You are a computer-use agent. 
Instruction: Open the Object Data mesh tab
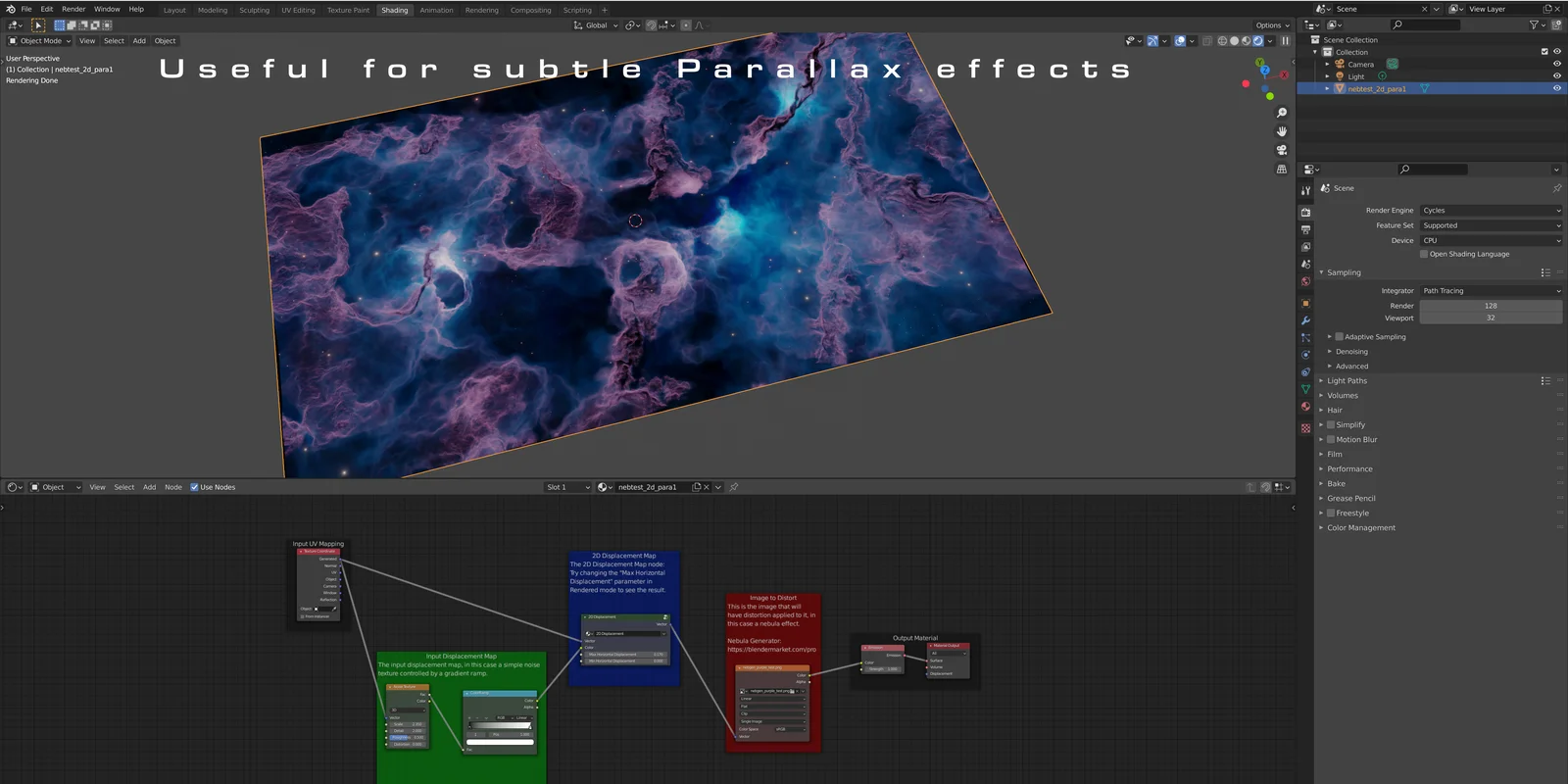point(1305,389)
